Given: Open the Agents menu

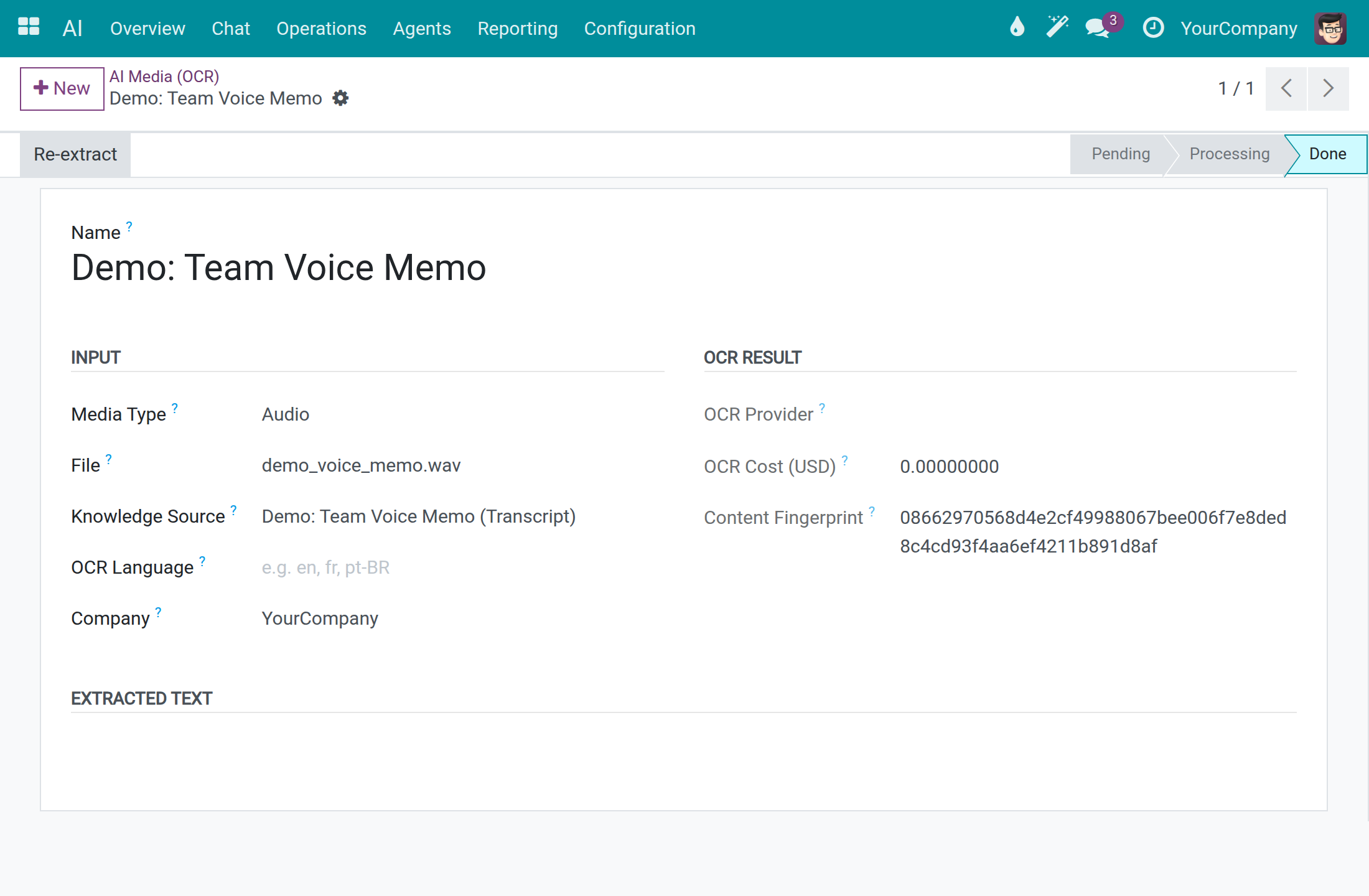Looking at the screenshot, I should pyautogui.click(x=422, y=29).
